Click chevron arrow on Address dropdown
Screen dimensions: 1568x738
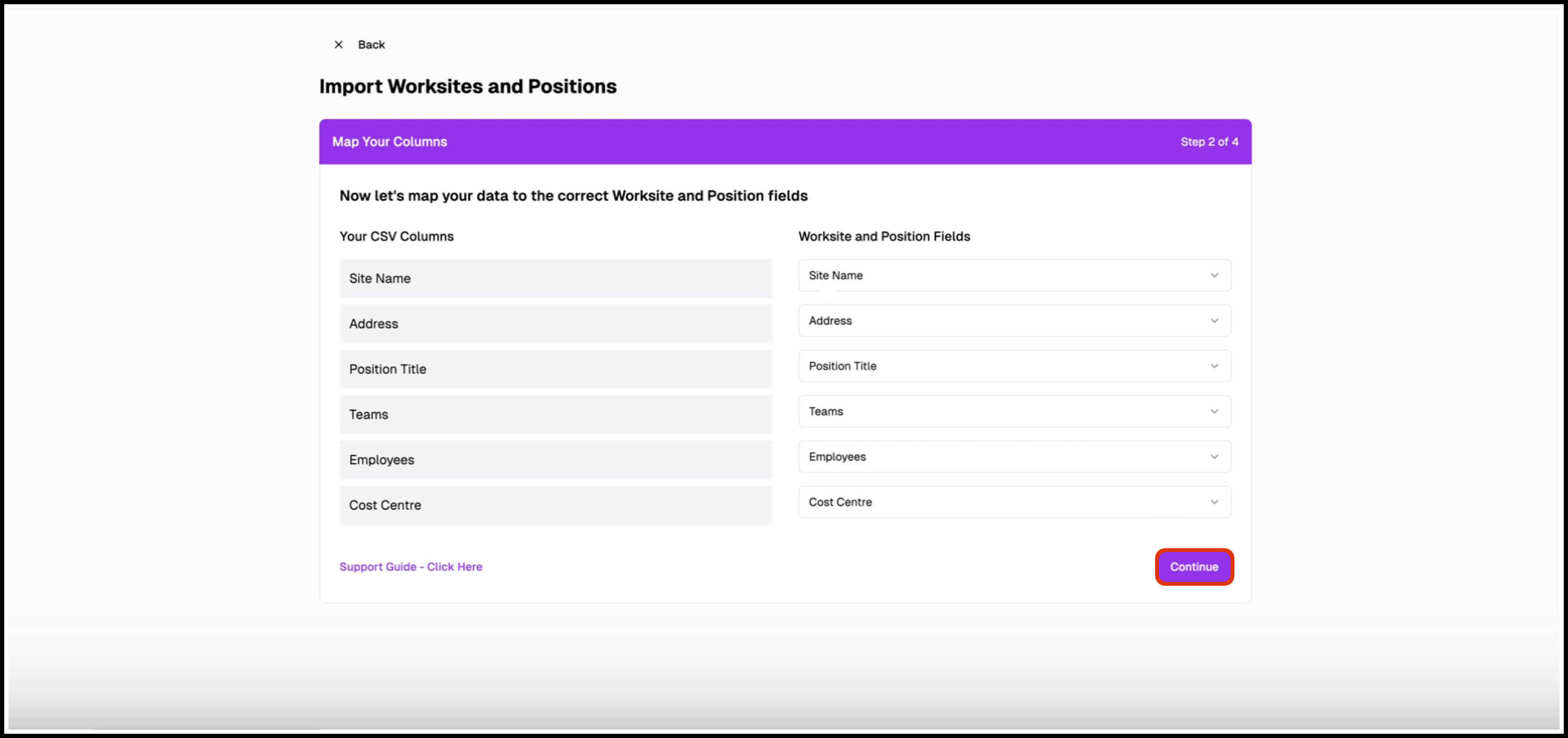point(1214,321)
